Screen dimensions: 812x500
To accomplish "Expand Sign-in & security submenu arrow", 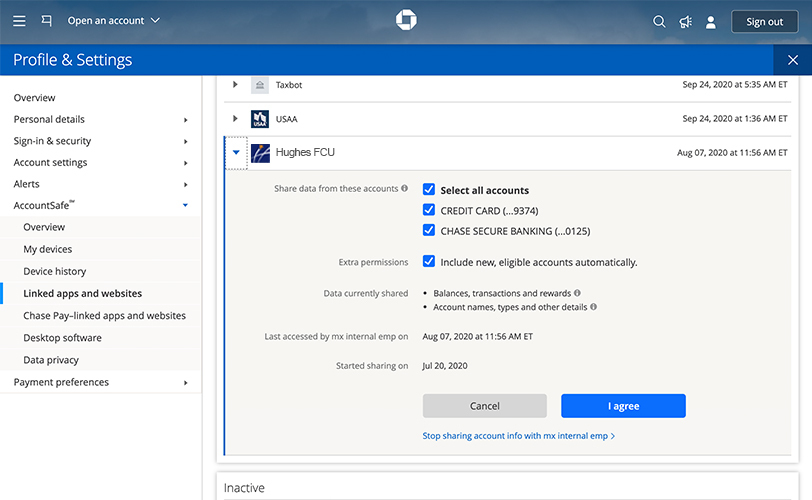I will coord(185,142).
